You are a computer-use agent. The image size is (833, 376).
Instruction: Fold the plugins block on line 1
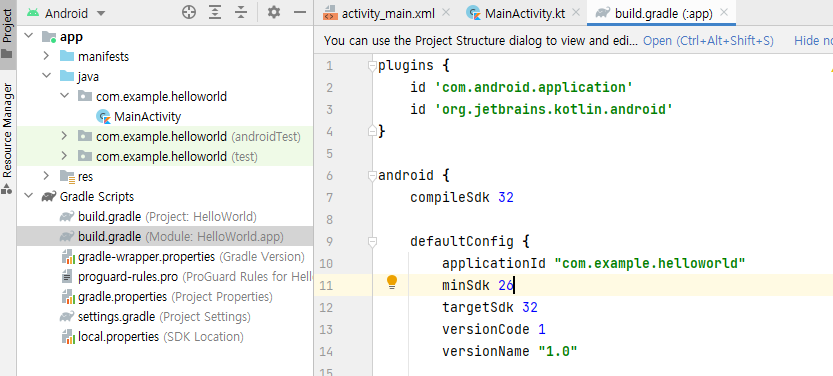pos(372,66)
